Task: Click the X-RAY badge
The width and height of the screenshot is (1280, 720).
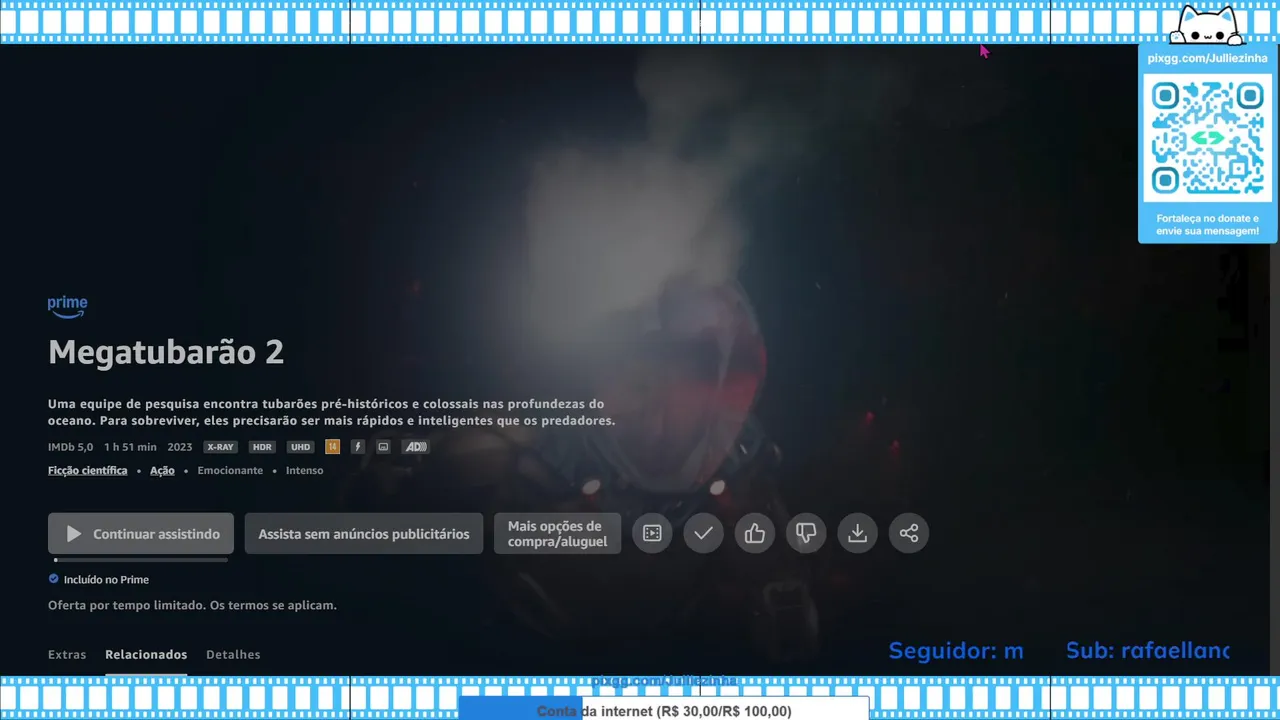Action: pos(220,447)
